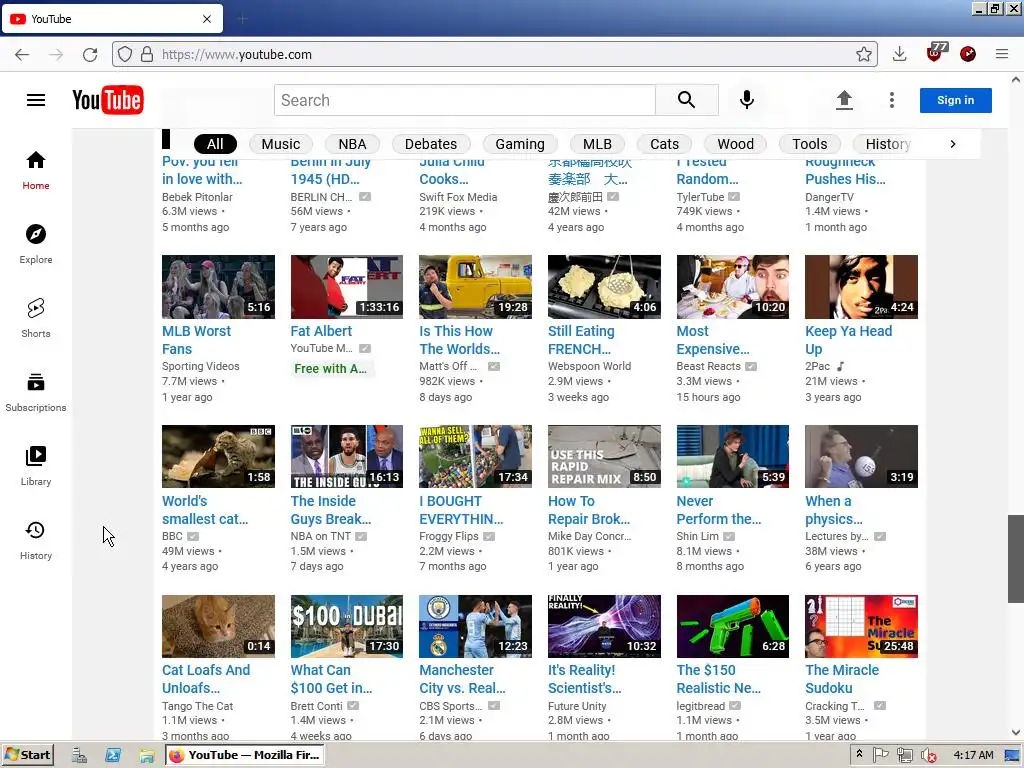Start voice search with the microphone
The height and width of the screenshot is (768, 1024).
[x=746, y=100]
